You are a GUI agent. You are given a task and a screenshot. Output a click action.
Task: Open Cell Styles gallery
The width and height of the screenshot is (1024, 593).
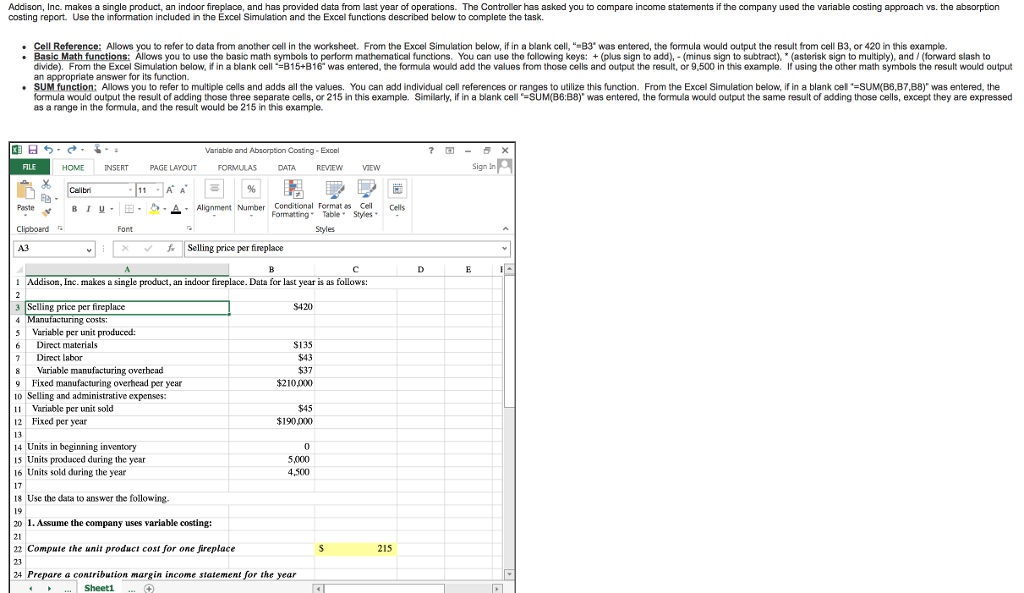pos(367,191)
